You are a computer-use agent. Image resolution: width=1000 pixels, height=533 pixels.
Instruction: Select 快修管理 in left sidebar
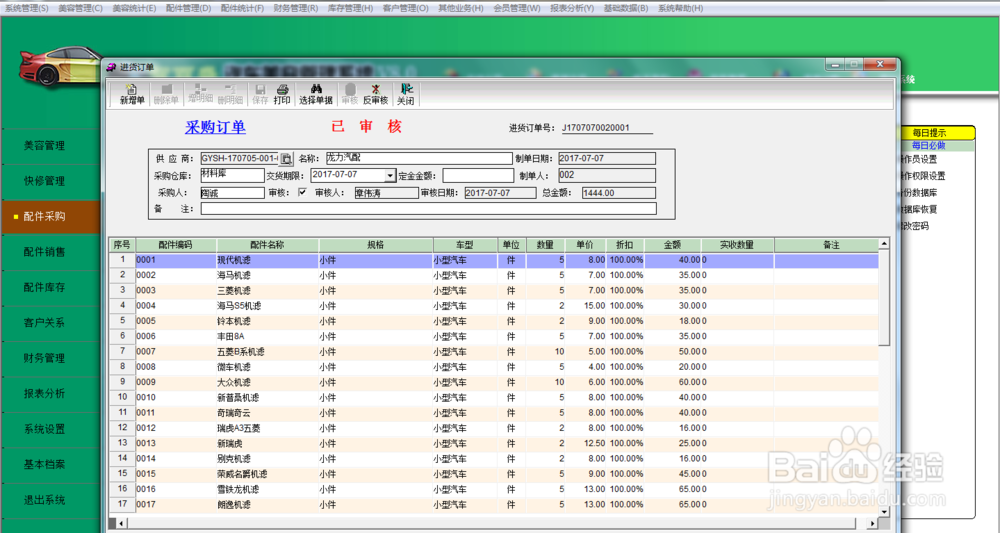click(50, 181)
